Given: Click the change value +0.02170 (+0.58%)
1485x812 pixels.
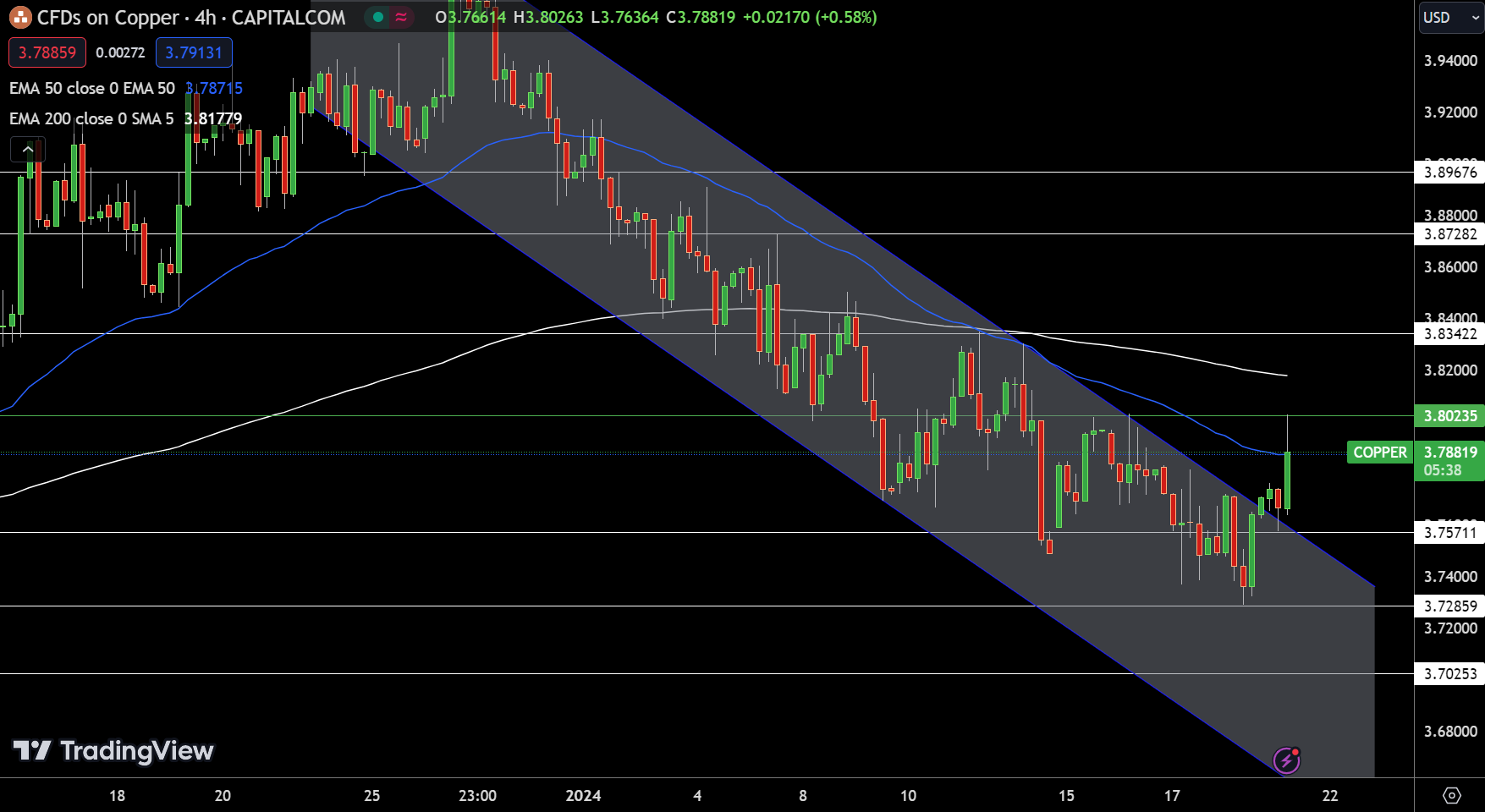Looking at the screenshot, I should [x=810, y=17].
